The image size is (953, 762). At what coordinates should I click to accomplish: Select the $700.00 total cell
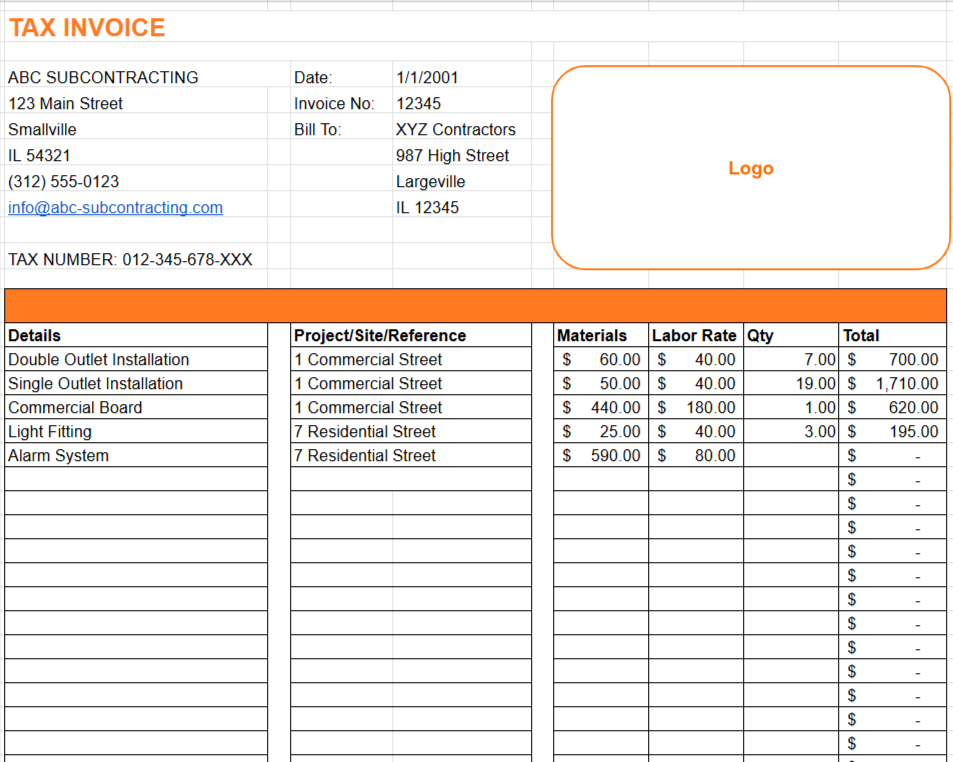click(x=893, y=359)
